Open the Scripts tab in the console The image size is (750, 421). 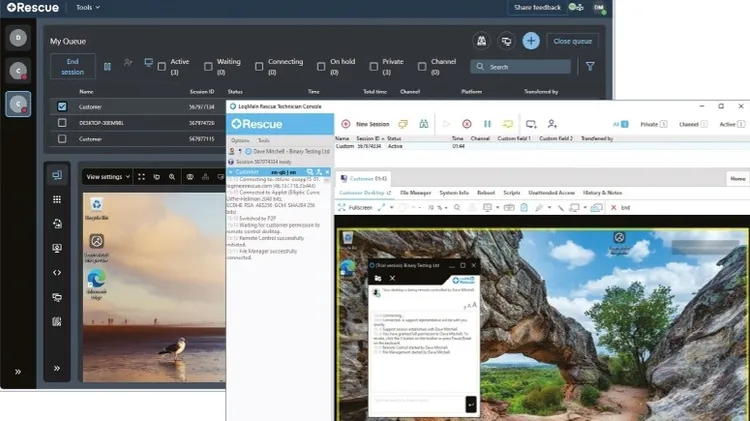coord(511,192)
